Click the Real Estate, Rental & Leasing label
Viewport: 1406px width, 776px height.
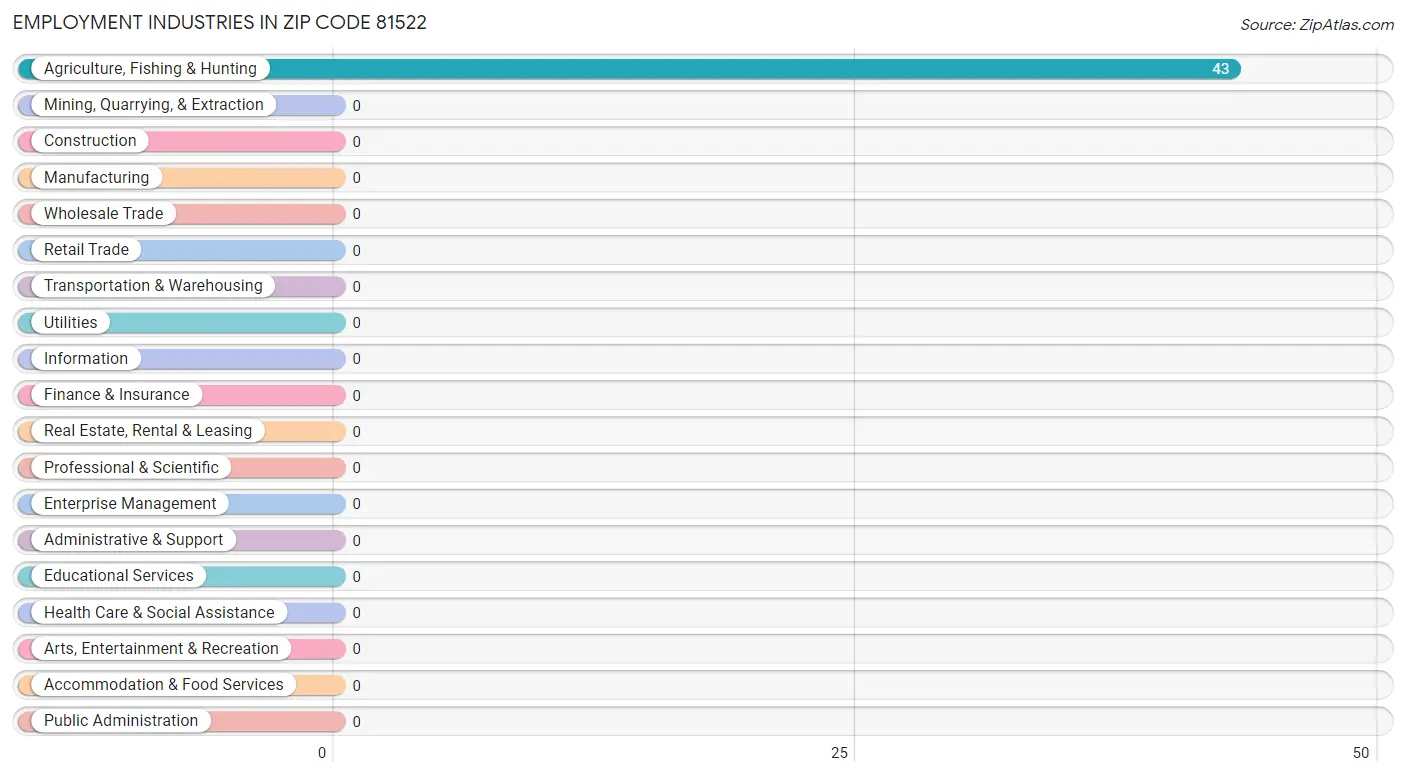pyautogui.click(x=148, y=431)
